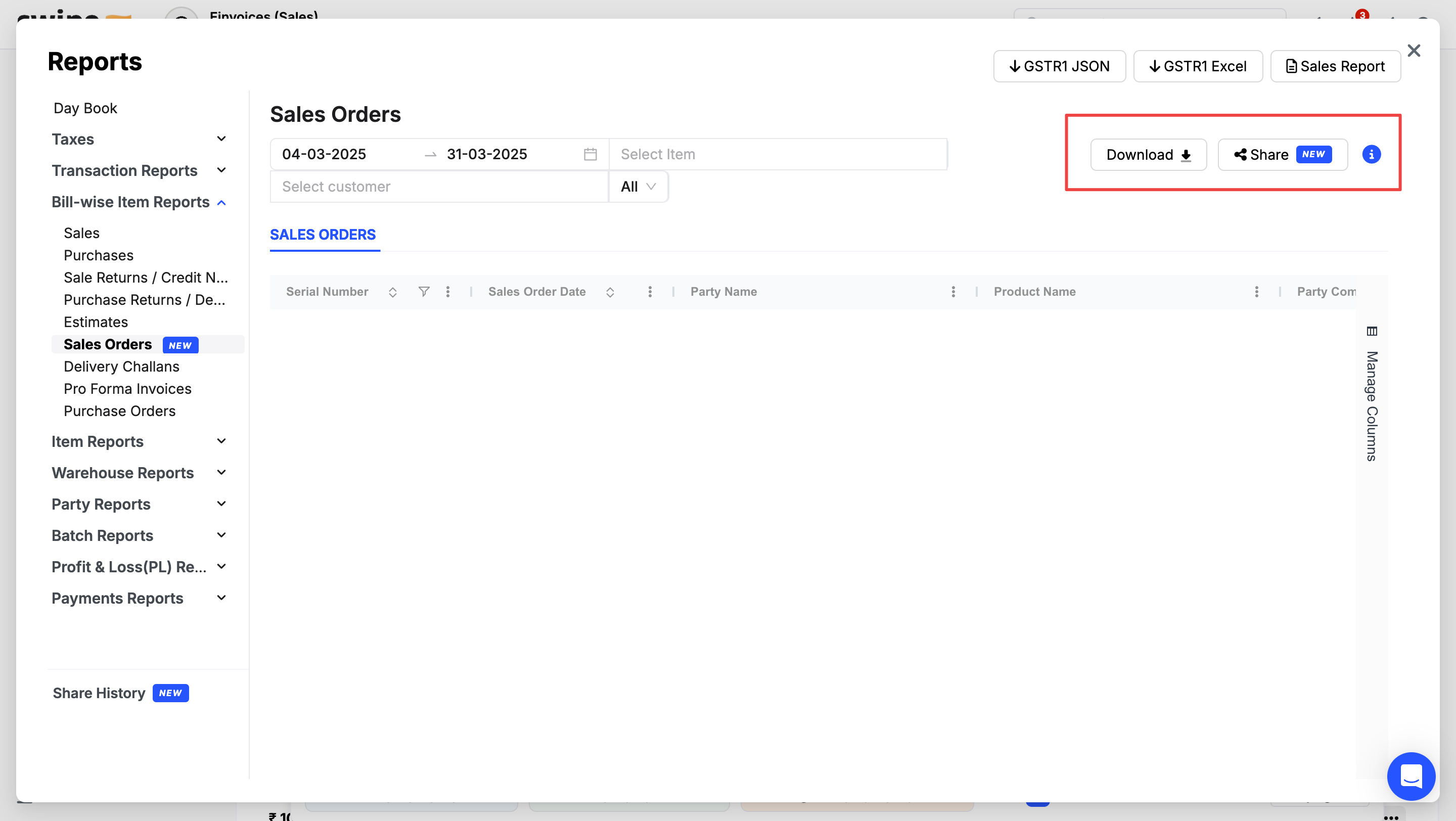Click Product Name column header
This screenshot has width=1456, height=821.
click(x=1034, y=292)
